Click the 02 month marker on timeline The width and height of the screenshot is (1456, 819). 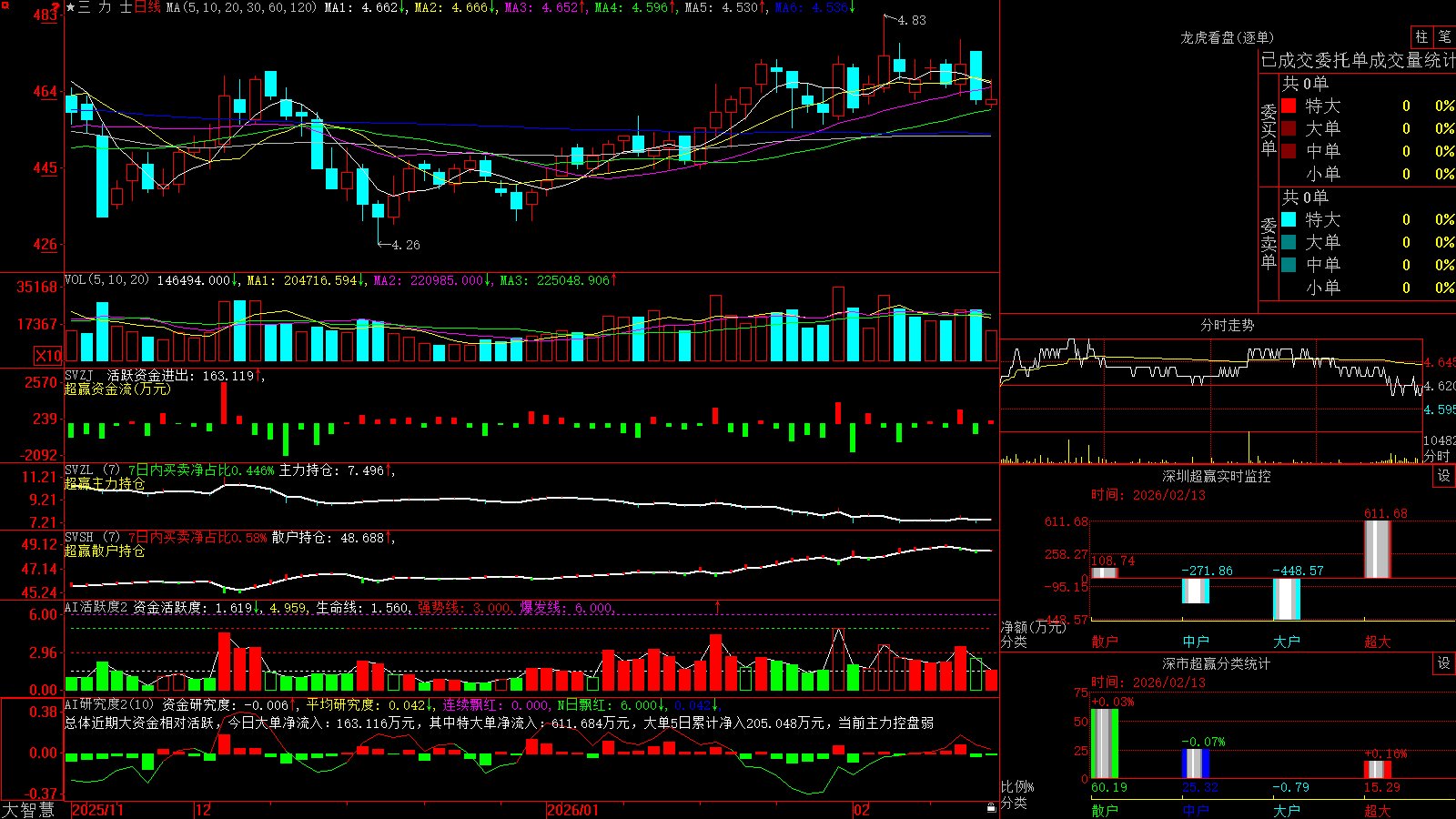tap(862, 810)
